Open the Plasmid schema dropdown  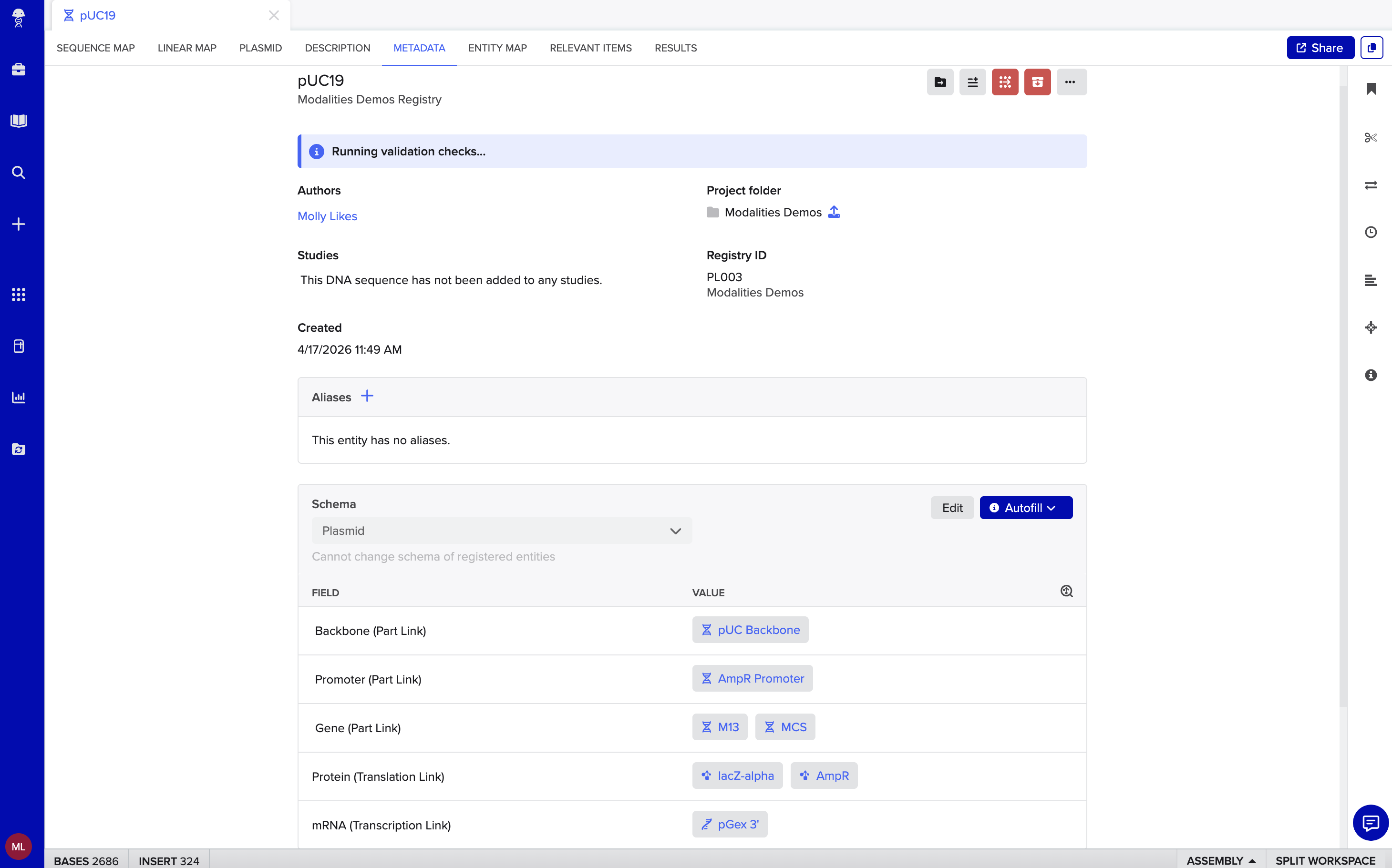(501, 531)
